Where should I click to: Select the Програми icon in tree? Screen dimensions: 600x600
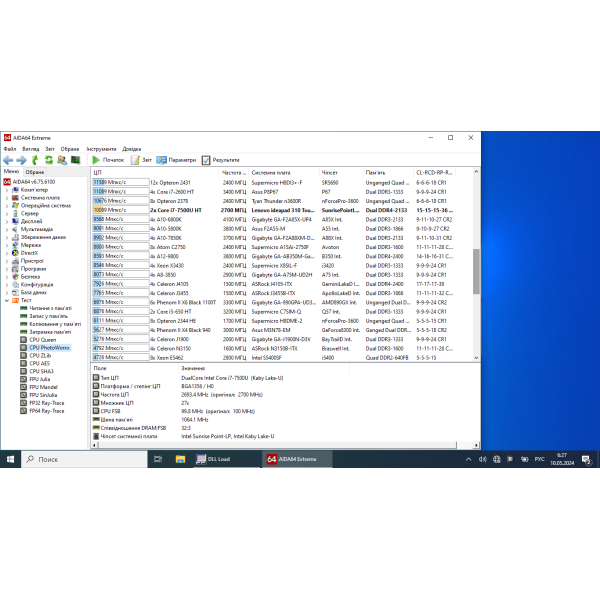tap(15, 269)
